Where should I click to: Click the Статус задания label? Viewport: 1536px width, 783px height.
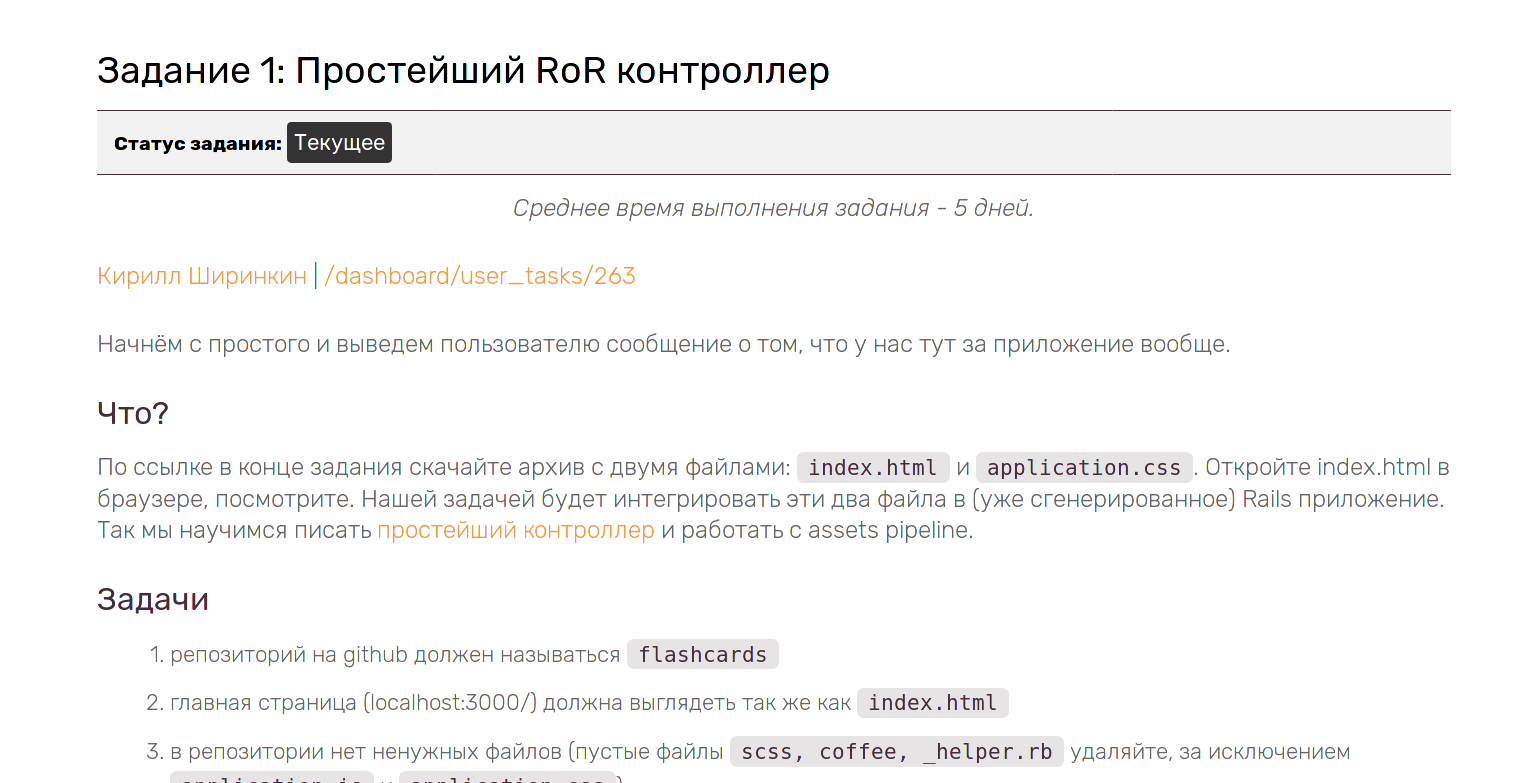pos(198,144)
